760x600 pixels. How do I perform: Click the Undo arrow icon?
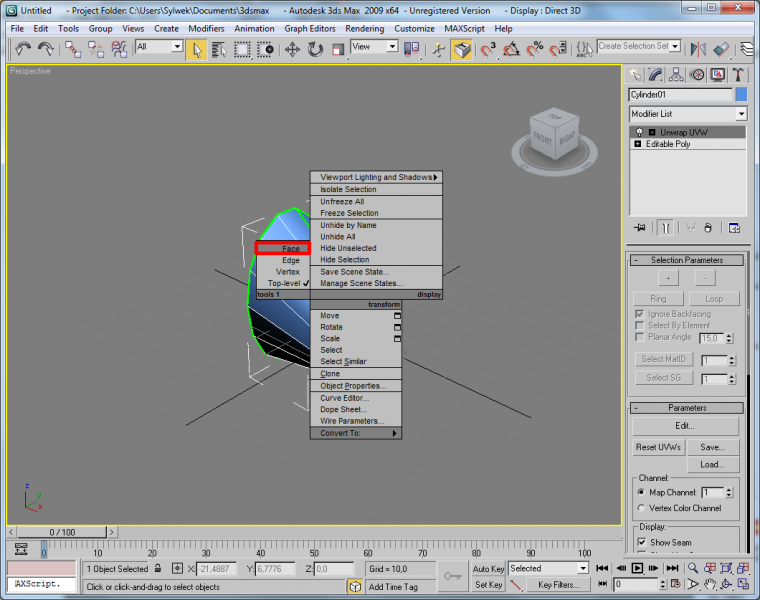[22, 48]
